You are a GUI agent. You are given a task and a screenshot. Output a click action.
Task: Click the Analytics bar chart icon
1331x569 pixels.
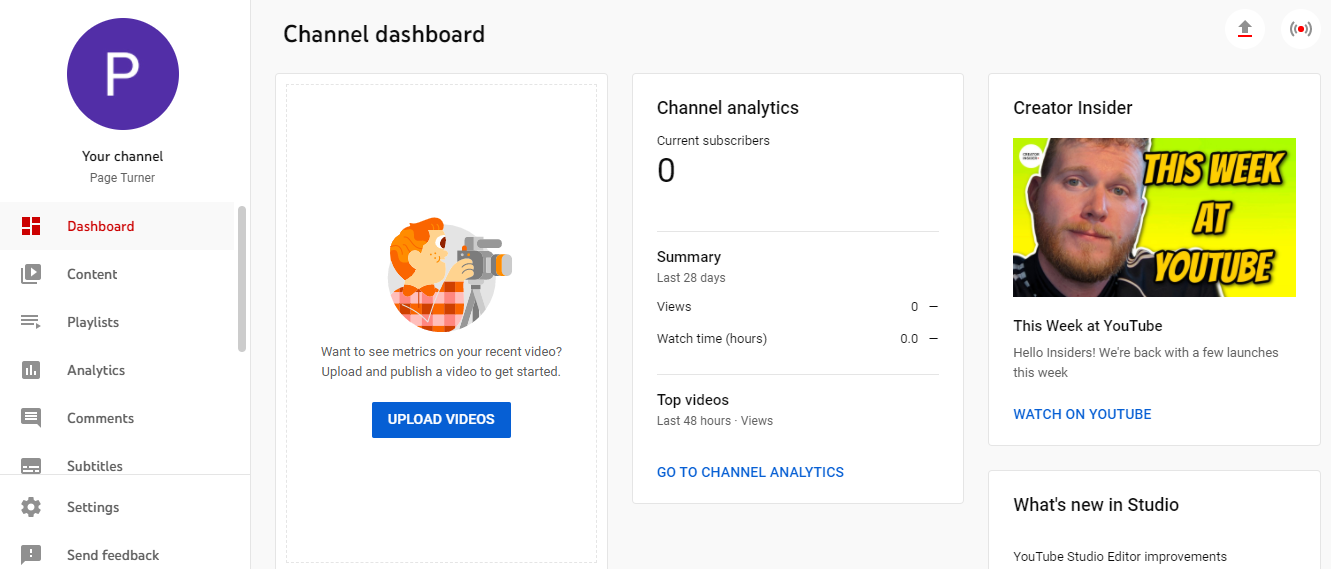click(x=31, y=370)
